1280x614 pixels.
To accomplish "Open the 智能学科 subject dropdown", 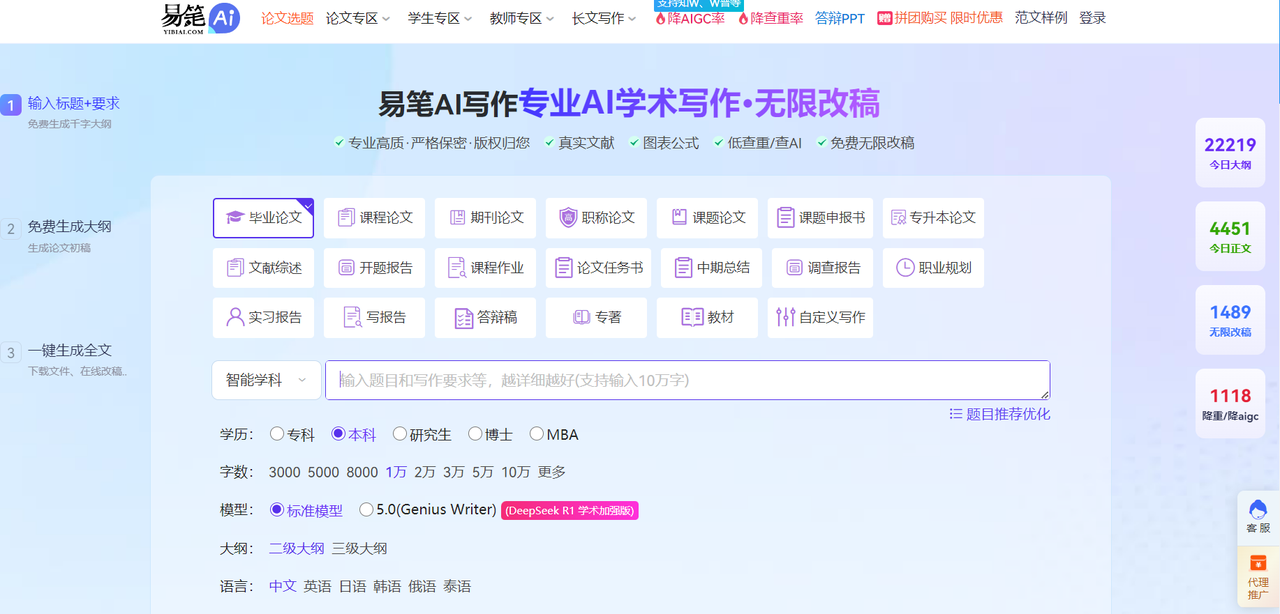I will point(266,380).
